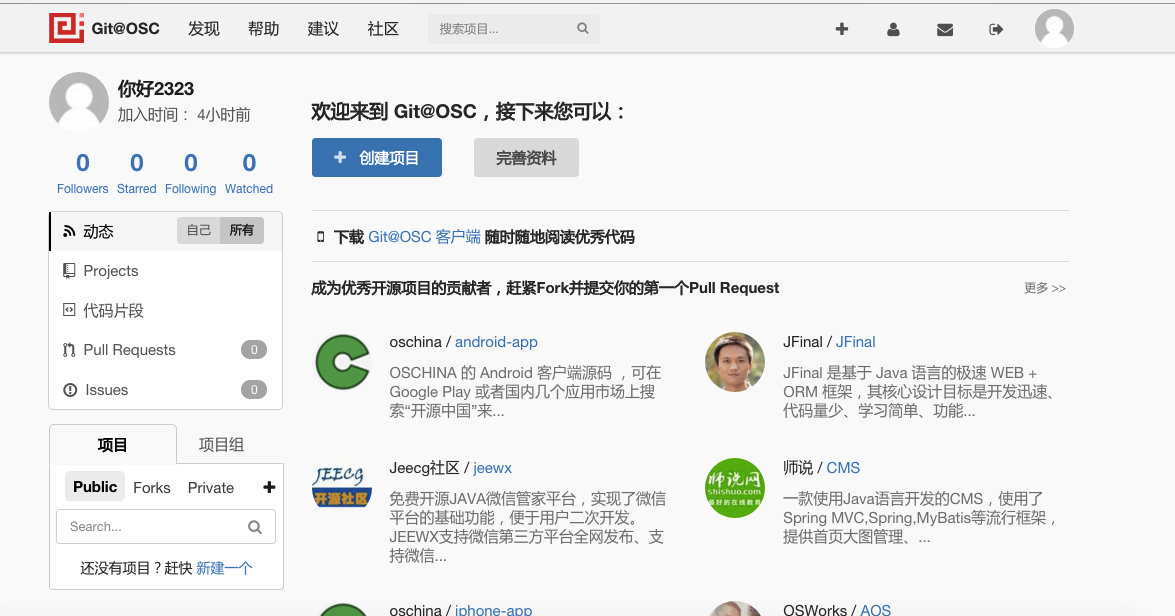Click the exclamation icon beside Issues

coord(70,390)
